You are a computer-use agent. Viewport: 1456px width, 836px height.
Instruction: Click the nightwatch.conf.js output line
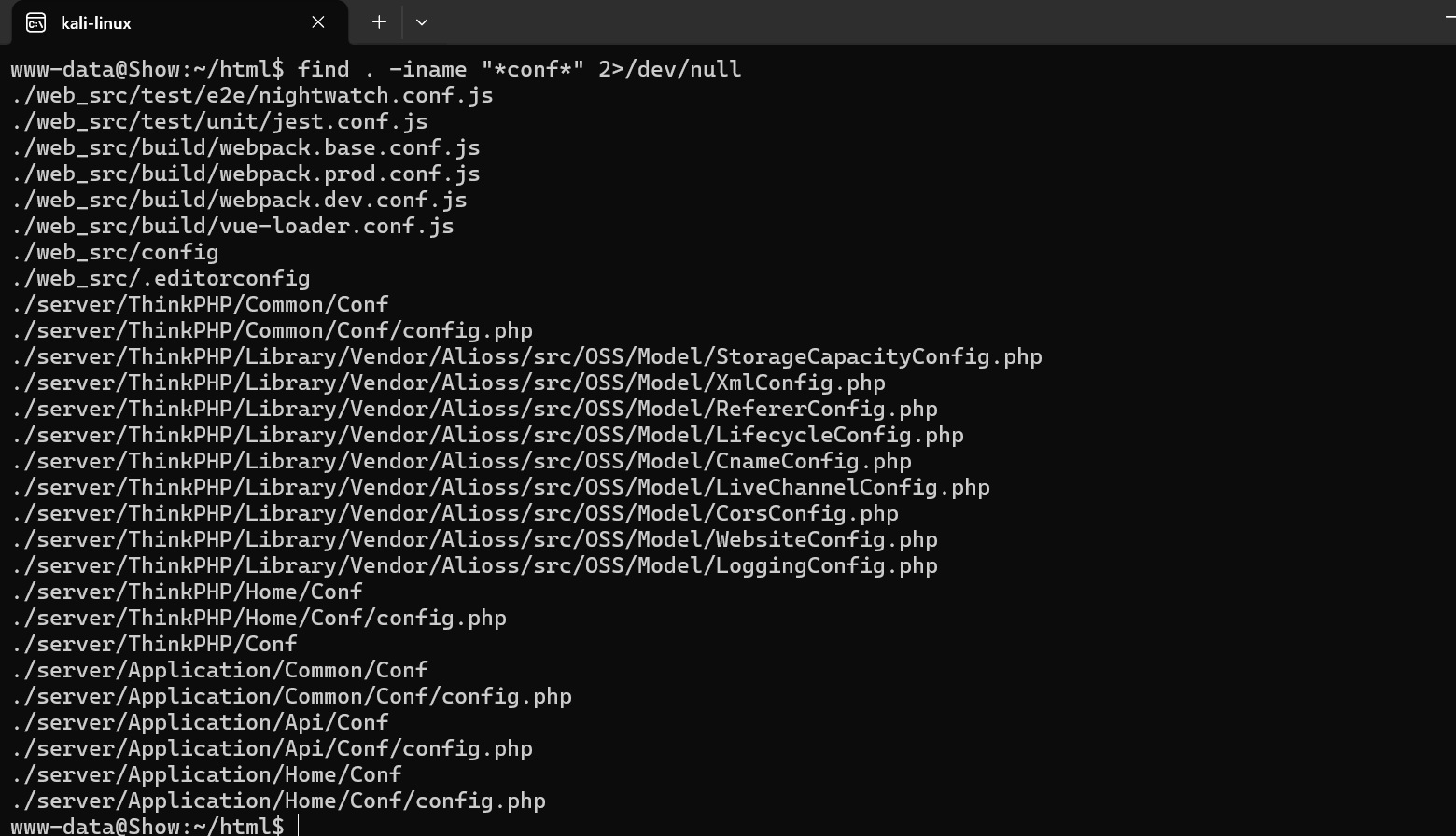point(252,95)
